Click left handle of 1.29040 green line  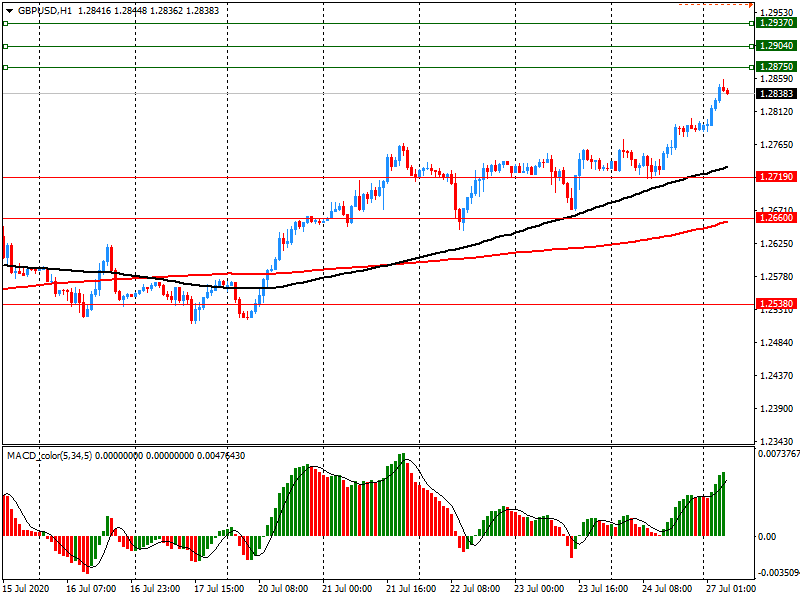[x=6, y=46]
